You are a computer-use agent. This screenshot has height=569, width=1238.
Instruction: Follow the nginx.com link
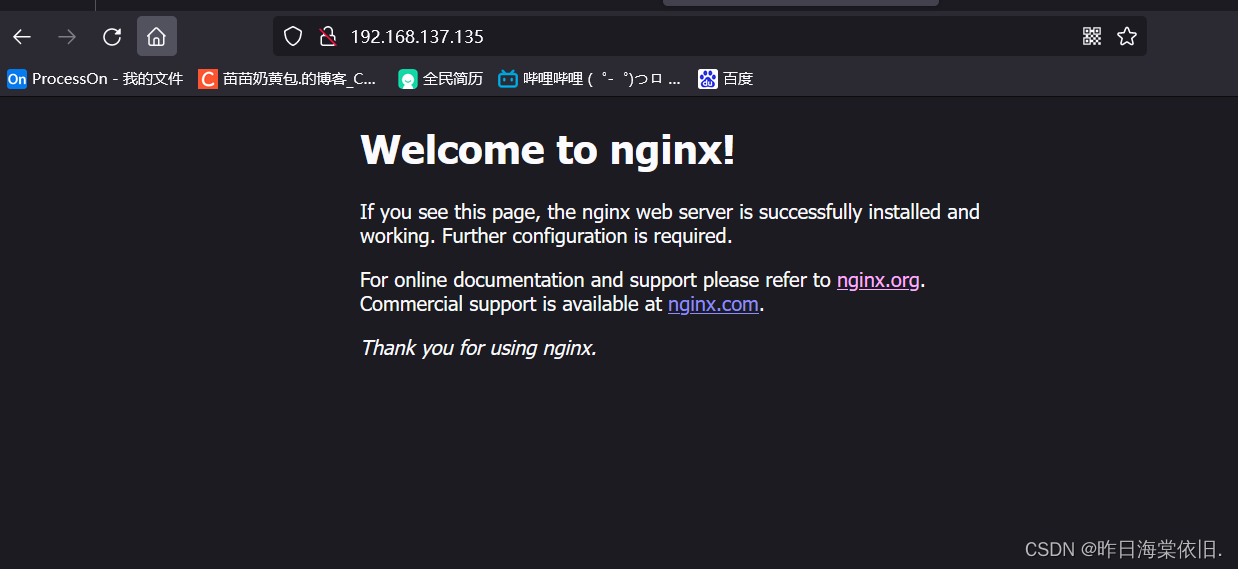[x=713, y=304]
